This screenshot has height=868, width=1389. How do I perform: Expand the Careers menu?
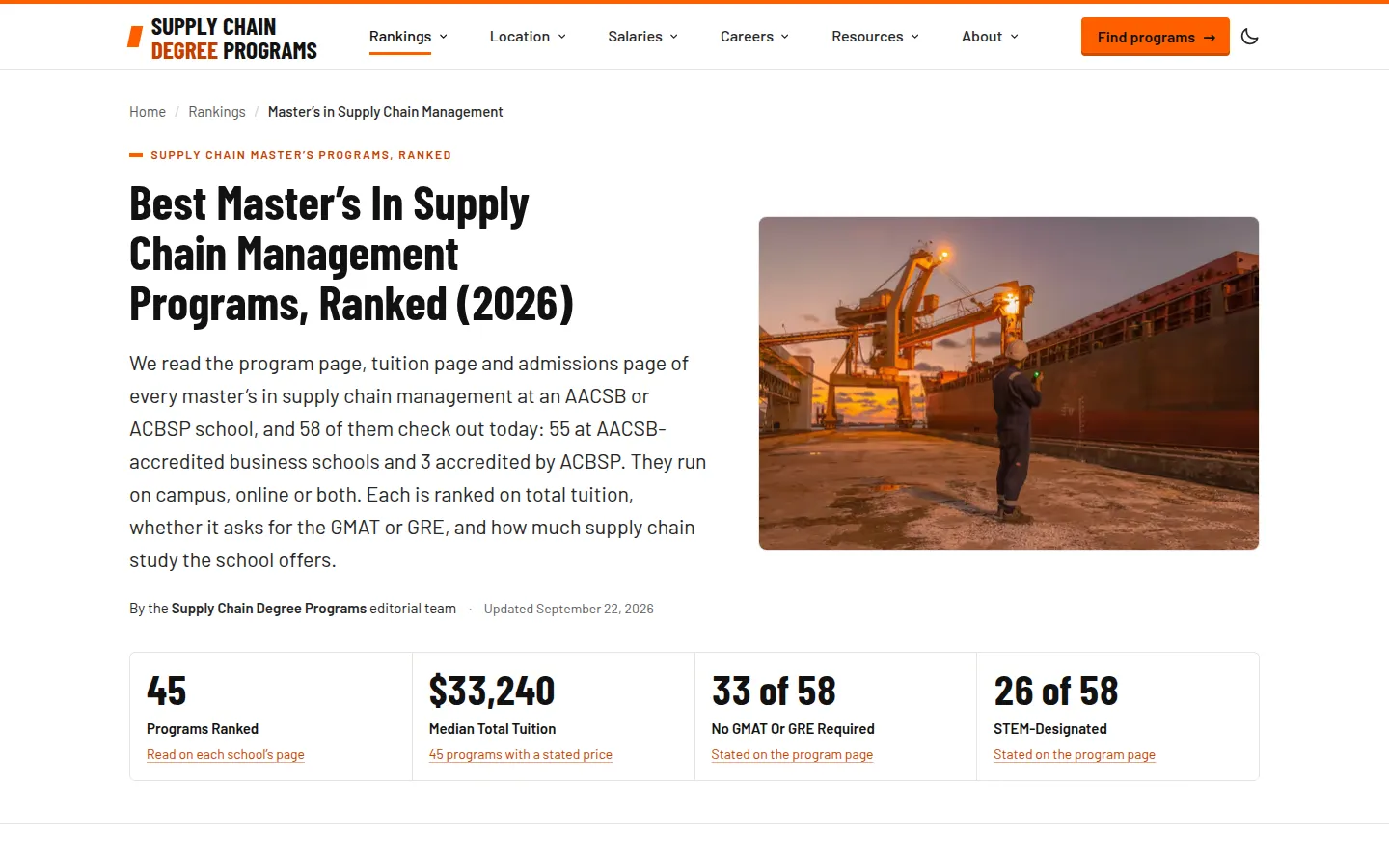pos(755,37)
